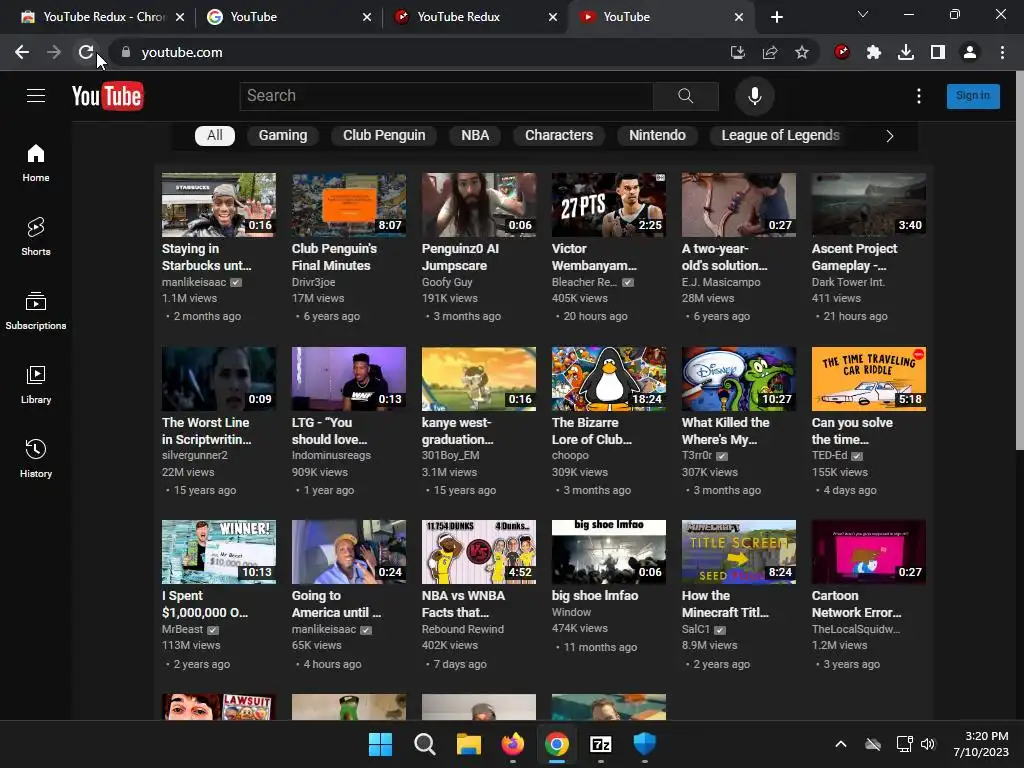Open volume control in system tray
This screenshot has width=1024, height=768.
tap(927, 744)
